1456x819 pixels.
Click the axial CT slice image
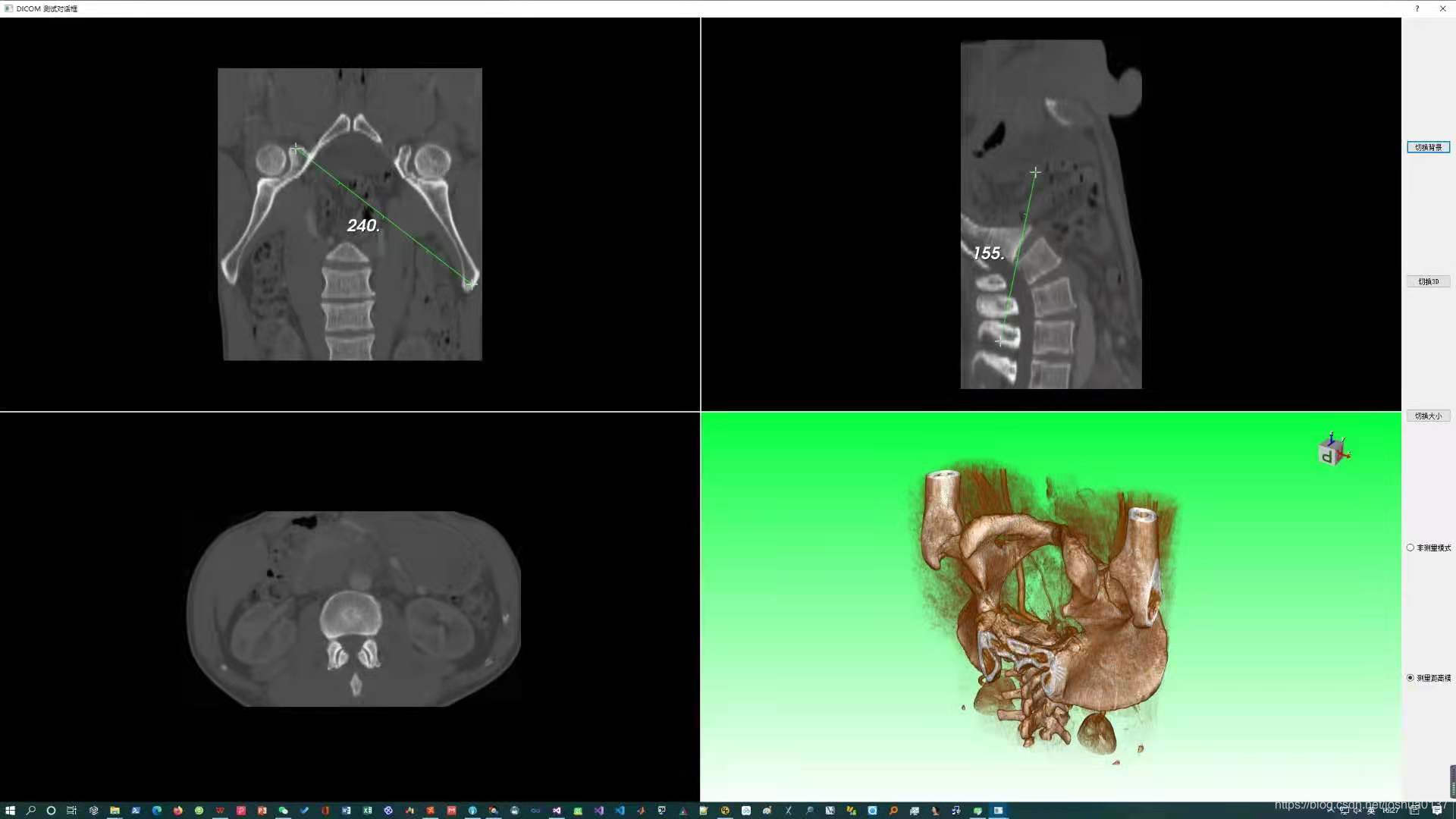pos(353,608)
